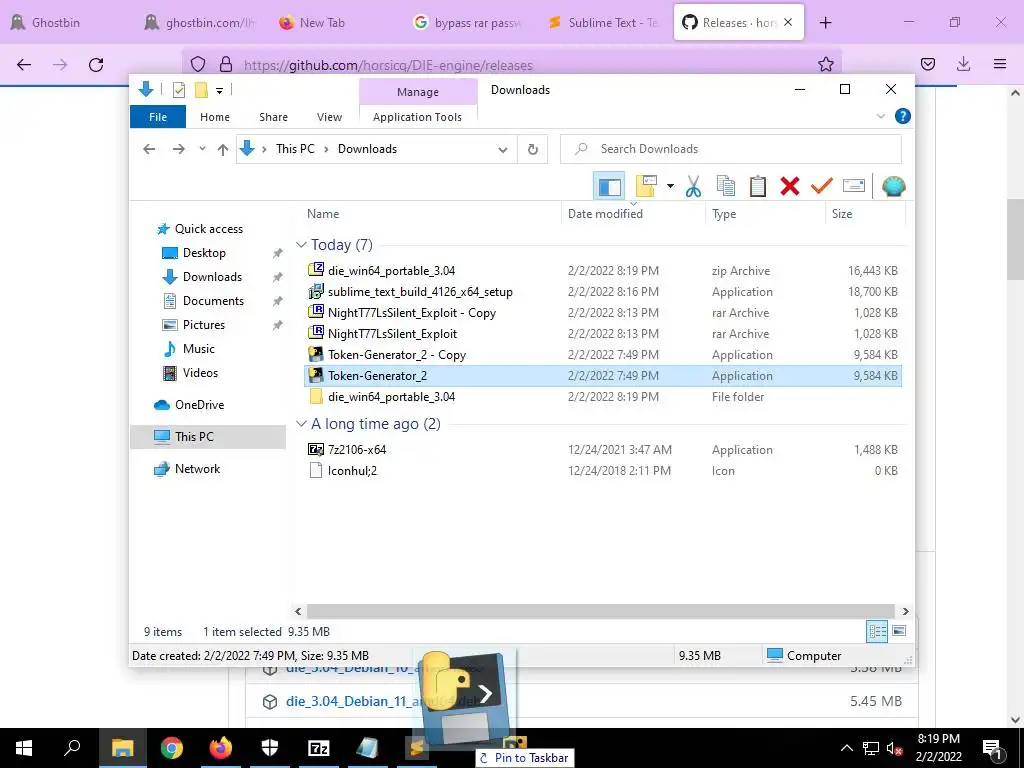Select Documents in navigation pane
This screenshot has width=1024, height=768.
click(x=213, y=301)
